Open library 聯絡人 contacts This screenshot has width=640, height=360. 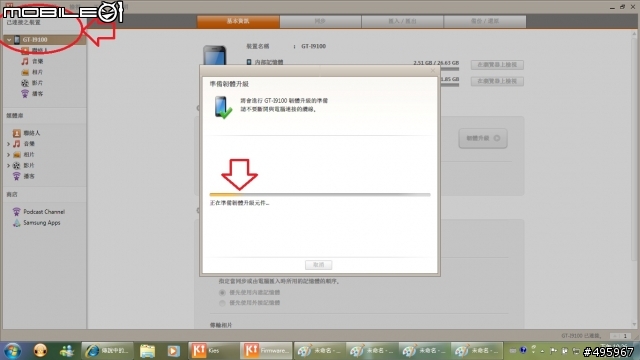point(27,133)
